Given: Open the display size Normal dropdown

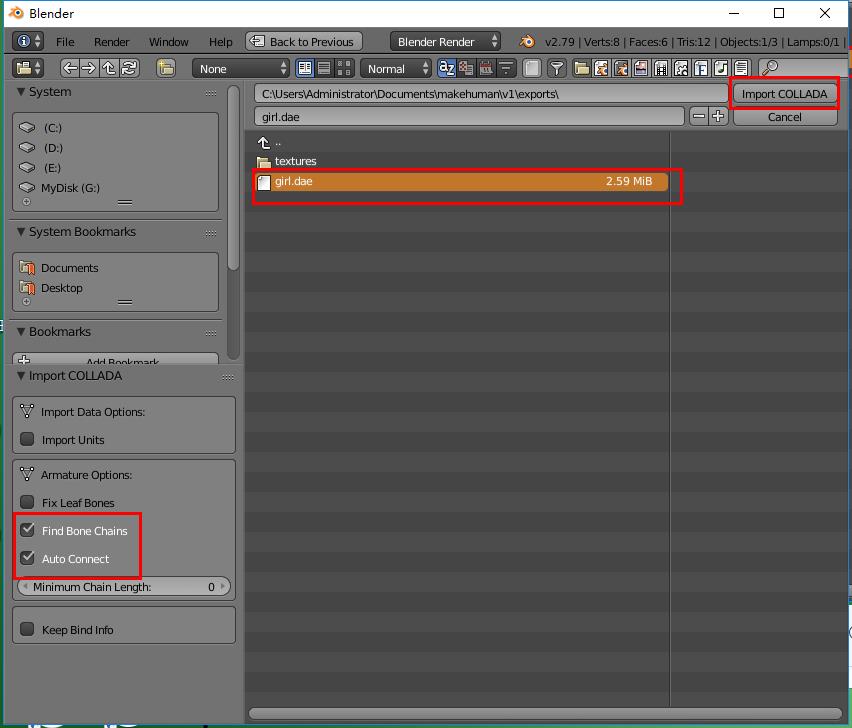Looking at the screenshot, I should [396, 68].
